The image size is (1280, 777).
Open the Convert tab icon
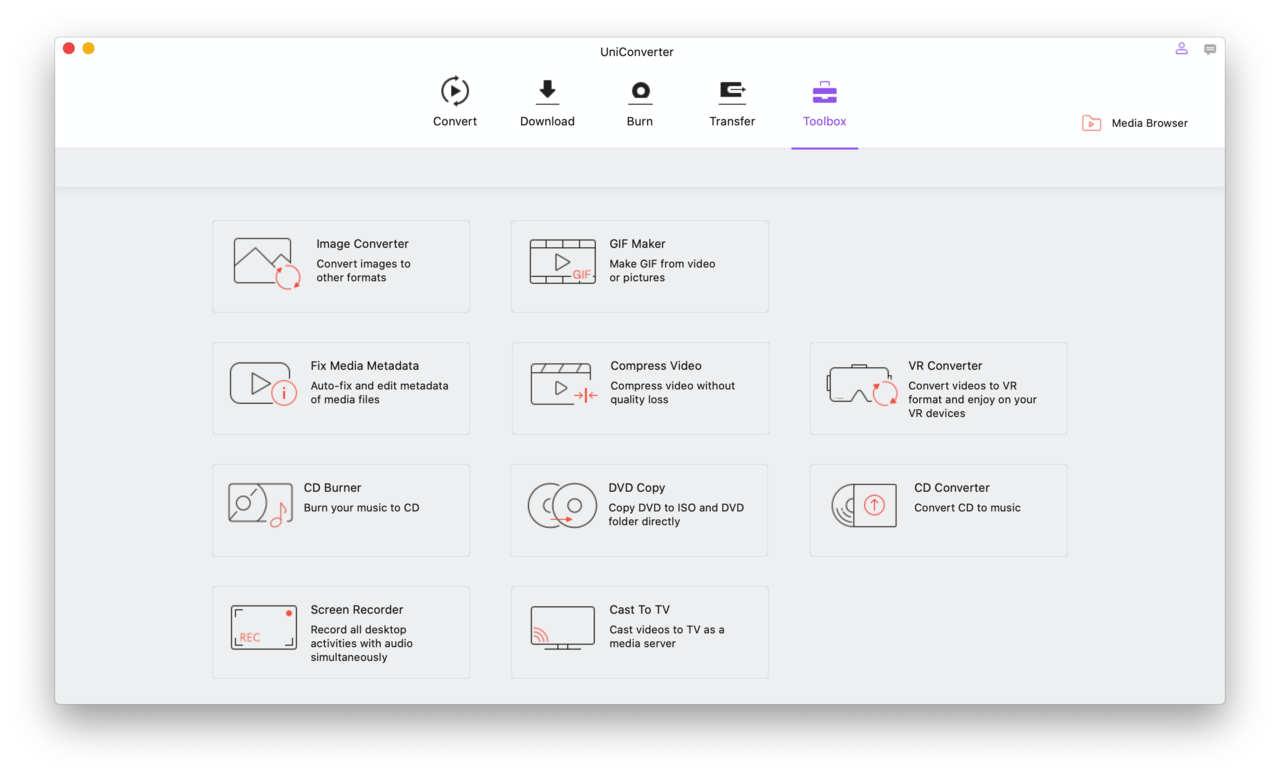tap(455, 91)
